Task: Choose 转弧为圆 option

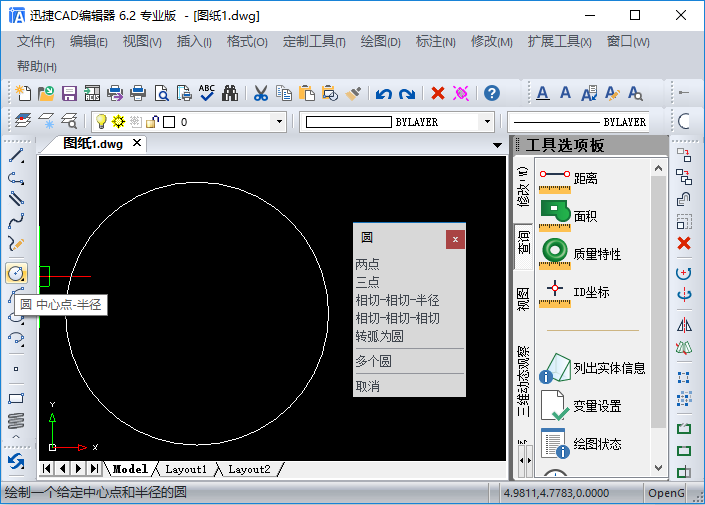Action: (379, 336)
